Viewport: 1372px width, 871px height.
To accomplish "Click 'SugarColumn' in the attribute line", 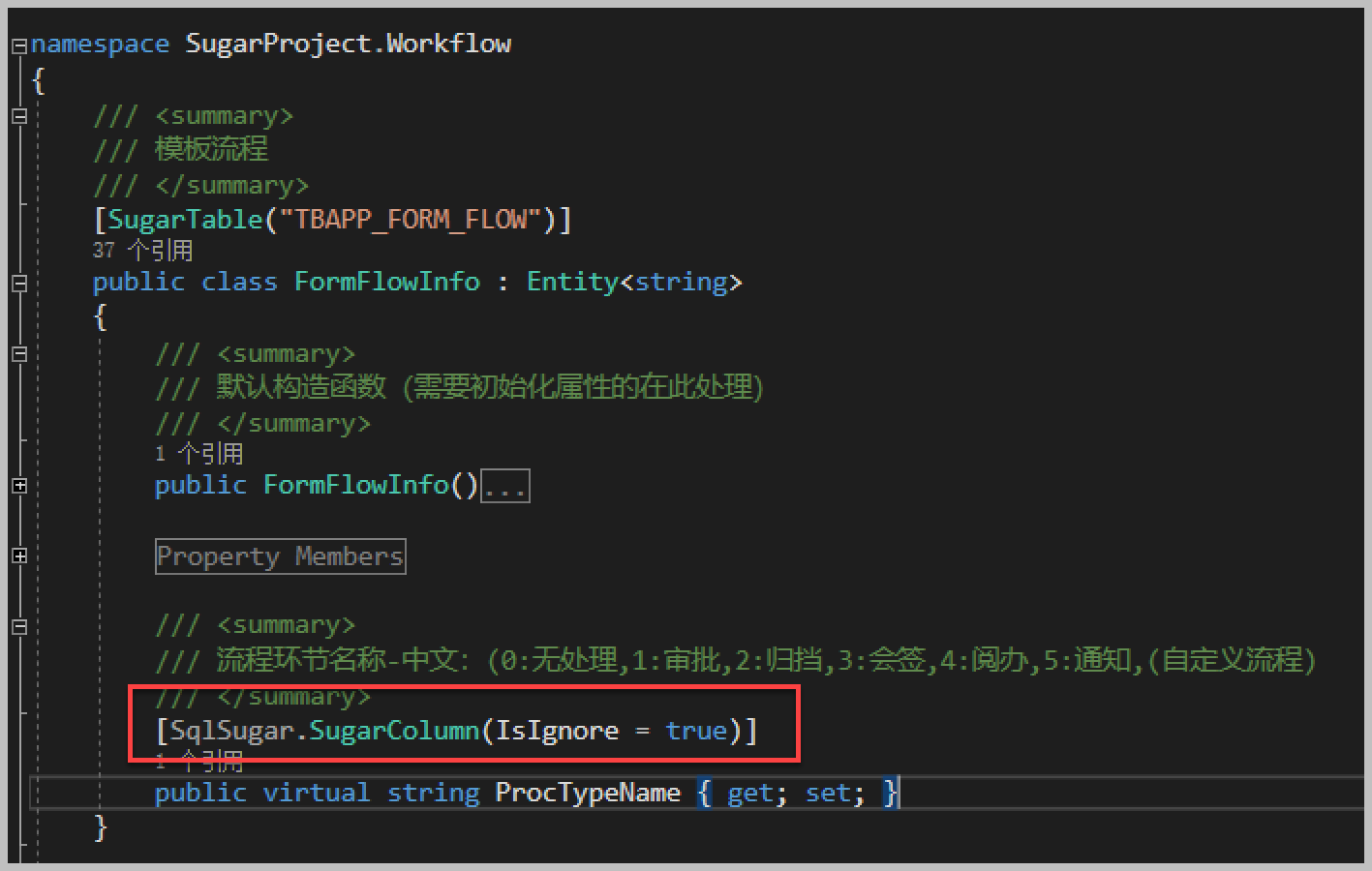I will pyautogui.click(x=394, y=731).
